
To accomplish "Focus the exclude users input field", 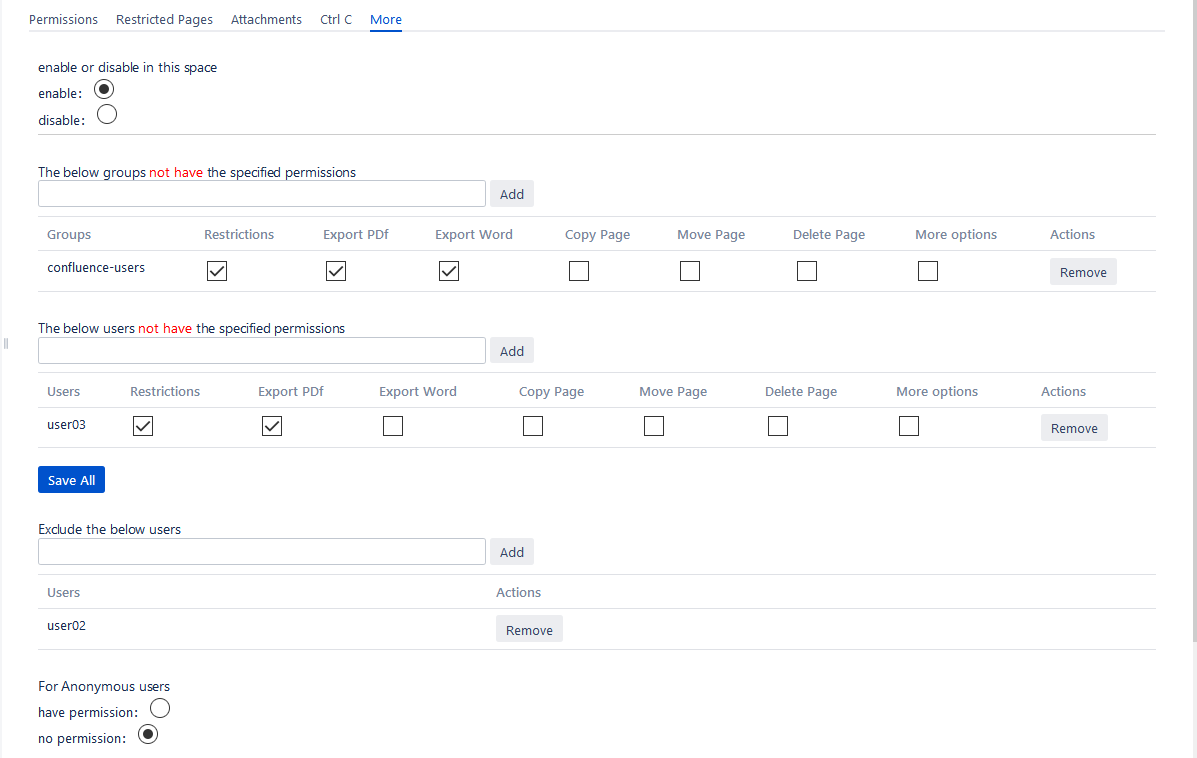I will tap(262, 552).
